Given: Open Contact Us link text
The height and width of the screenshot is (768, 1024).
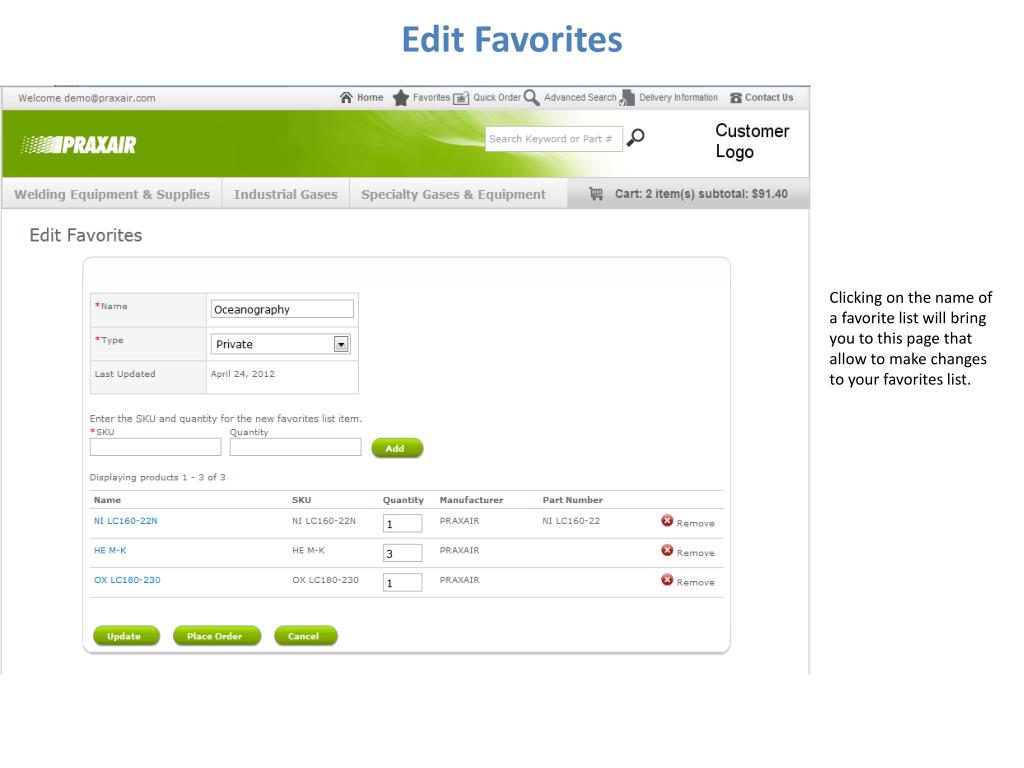Looking at the screenshot, I should 769,97.
